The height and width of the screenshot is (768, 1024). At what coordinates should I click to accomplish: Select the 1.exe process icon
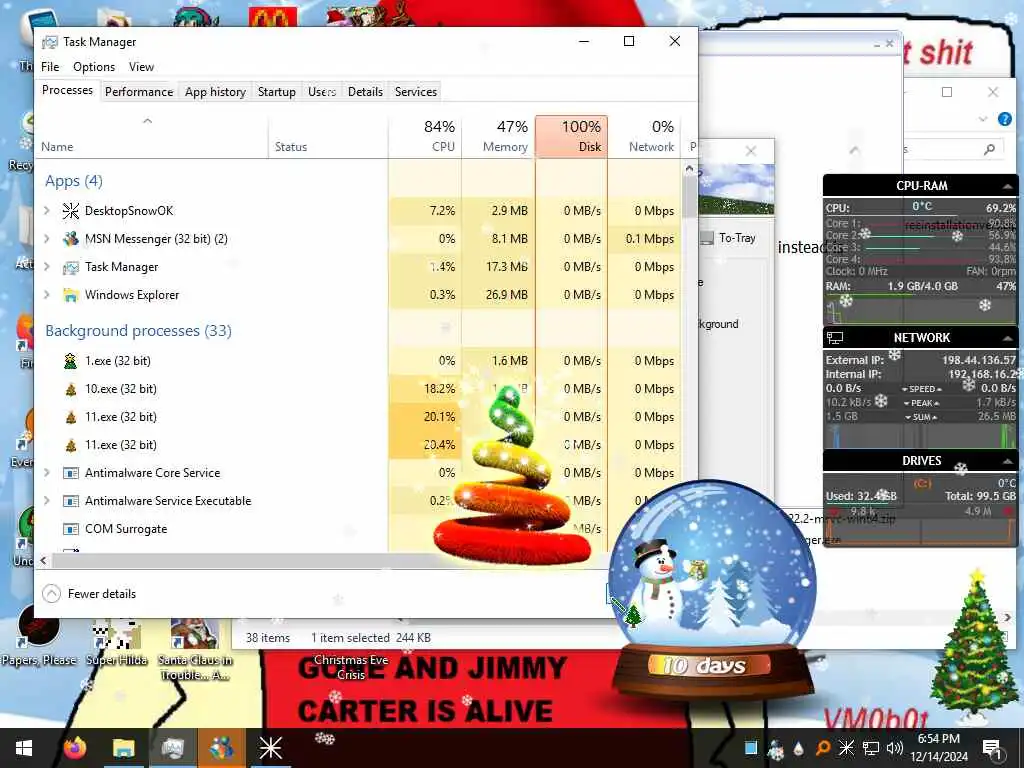point(71,360)
